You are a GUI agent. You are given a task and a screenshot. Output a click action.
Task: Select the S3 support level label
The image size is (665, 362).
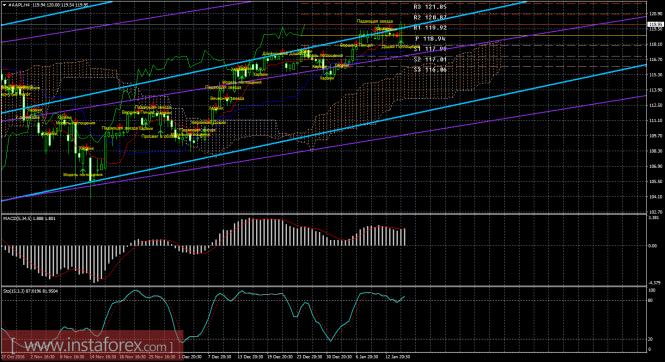[x=430, y=70]
